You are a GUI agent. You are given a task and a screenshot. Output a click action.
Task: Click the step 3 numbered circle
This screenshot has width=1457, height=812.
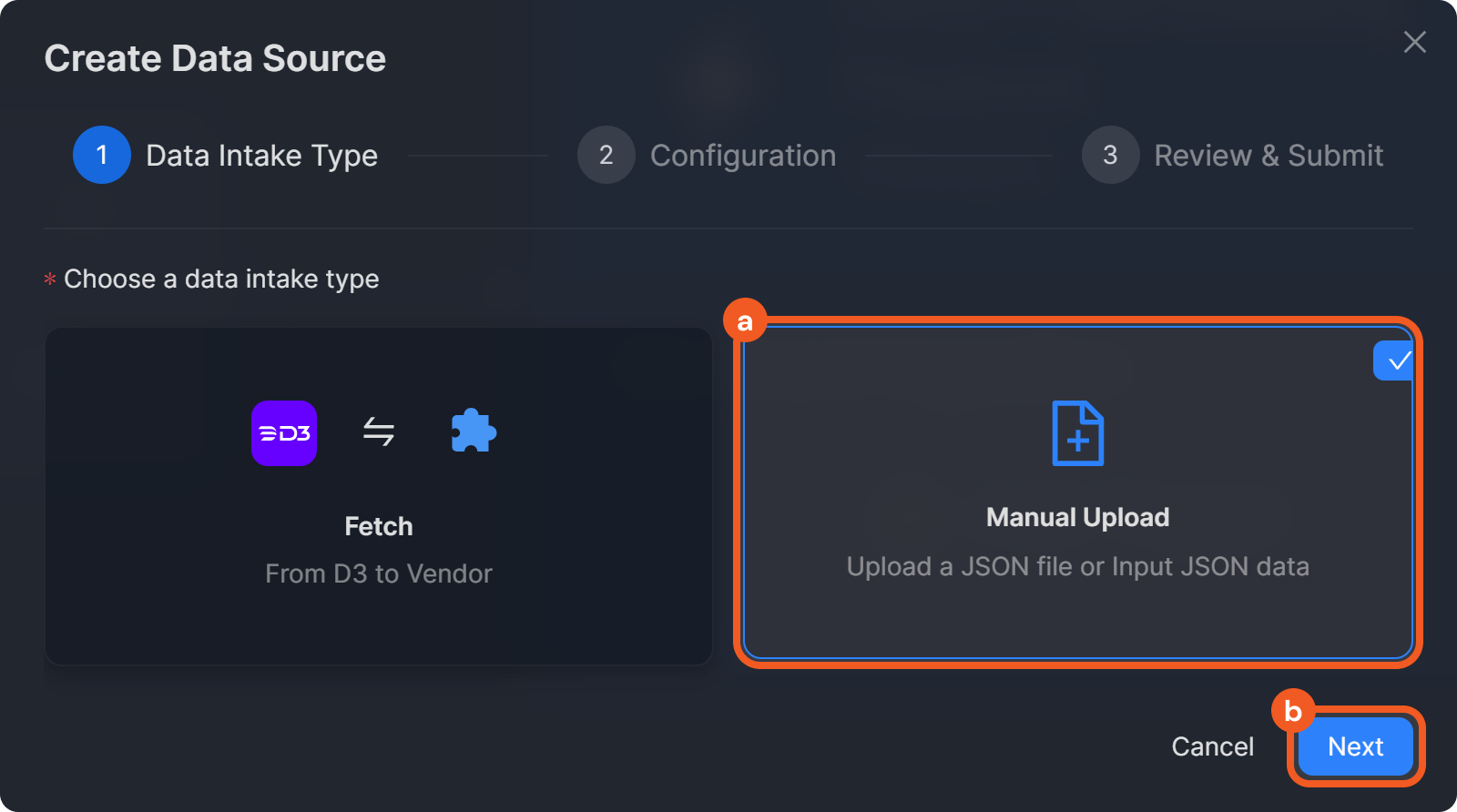click(1110, 155)
